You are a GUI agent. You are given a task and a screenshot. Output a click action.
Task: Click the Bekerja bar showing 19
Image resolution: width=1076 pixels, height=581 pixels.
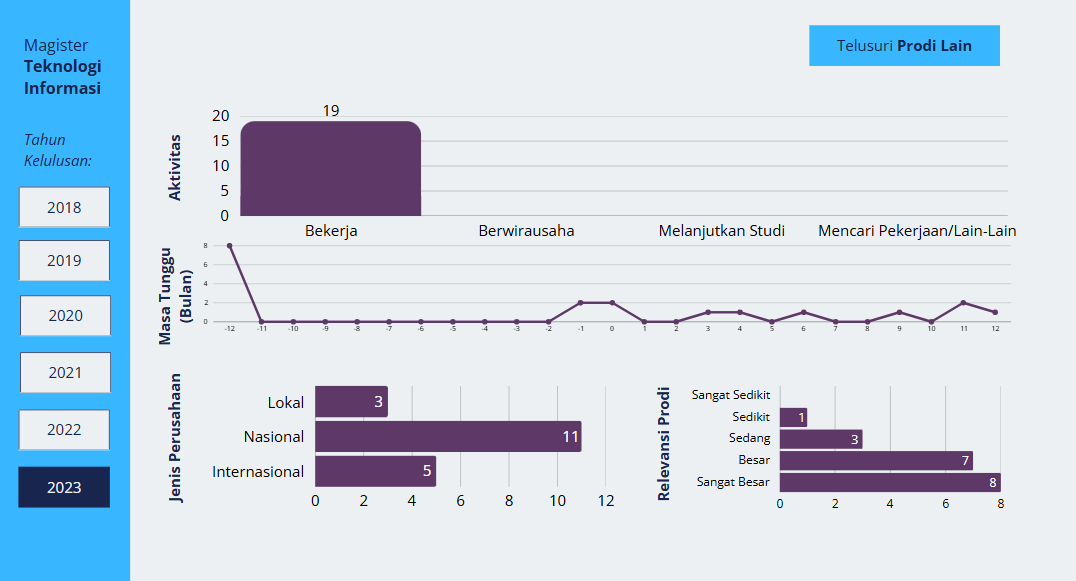(x=330, y=168)
